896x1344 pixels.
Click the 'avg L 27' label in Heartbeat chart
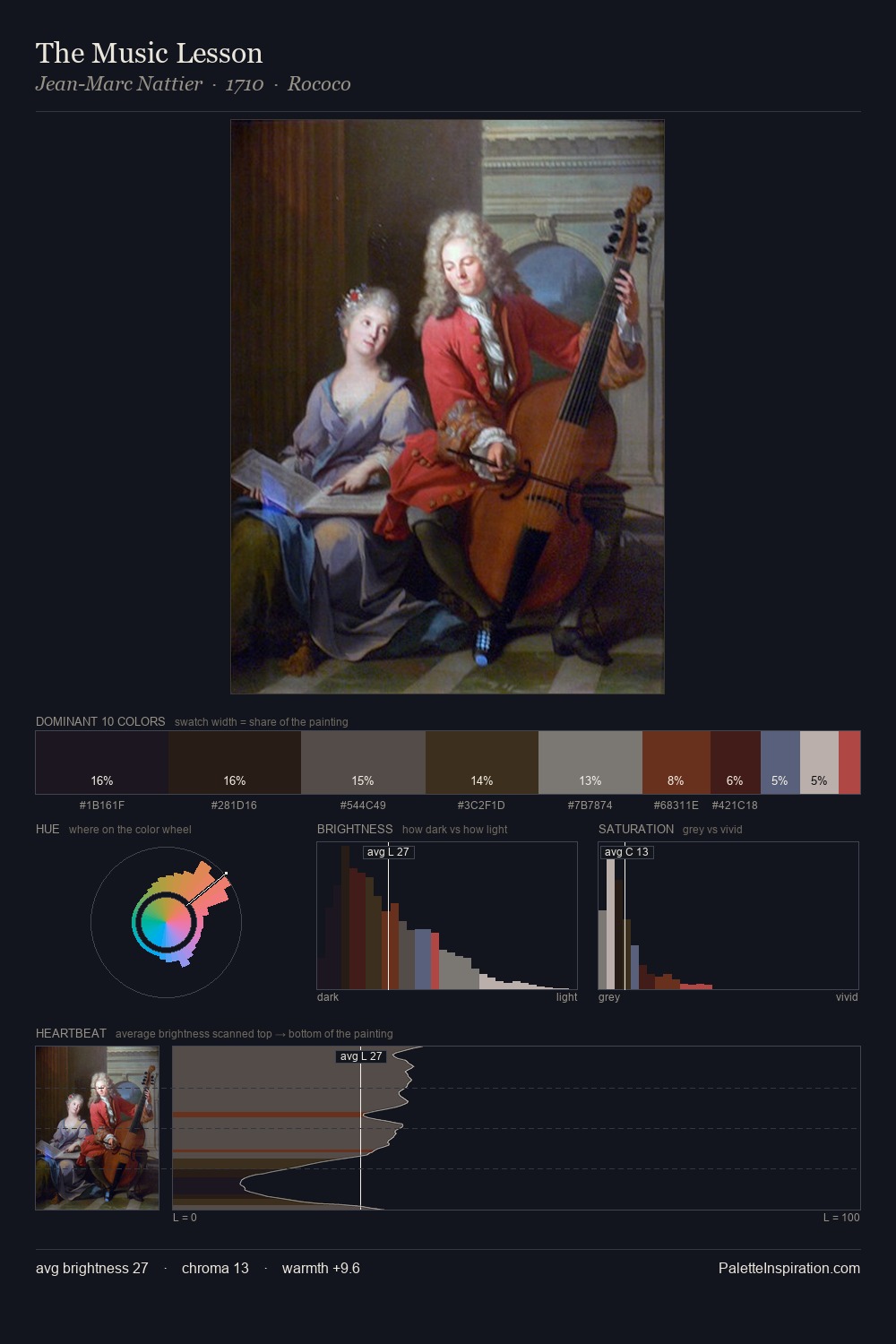[361, 1056]
